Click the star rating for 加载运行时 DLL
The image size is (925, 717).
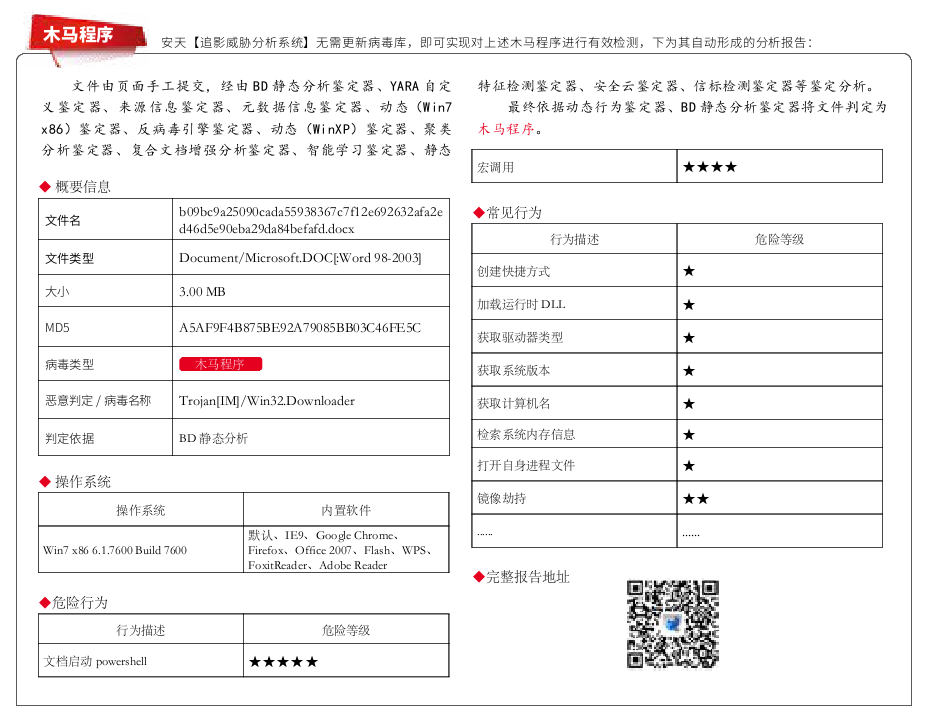click(x=689, y=305)
